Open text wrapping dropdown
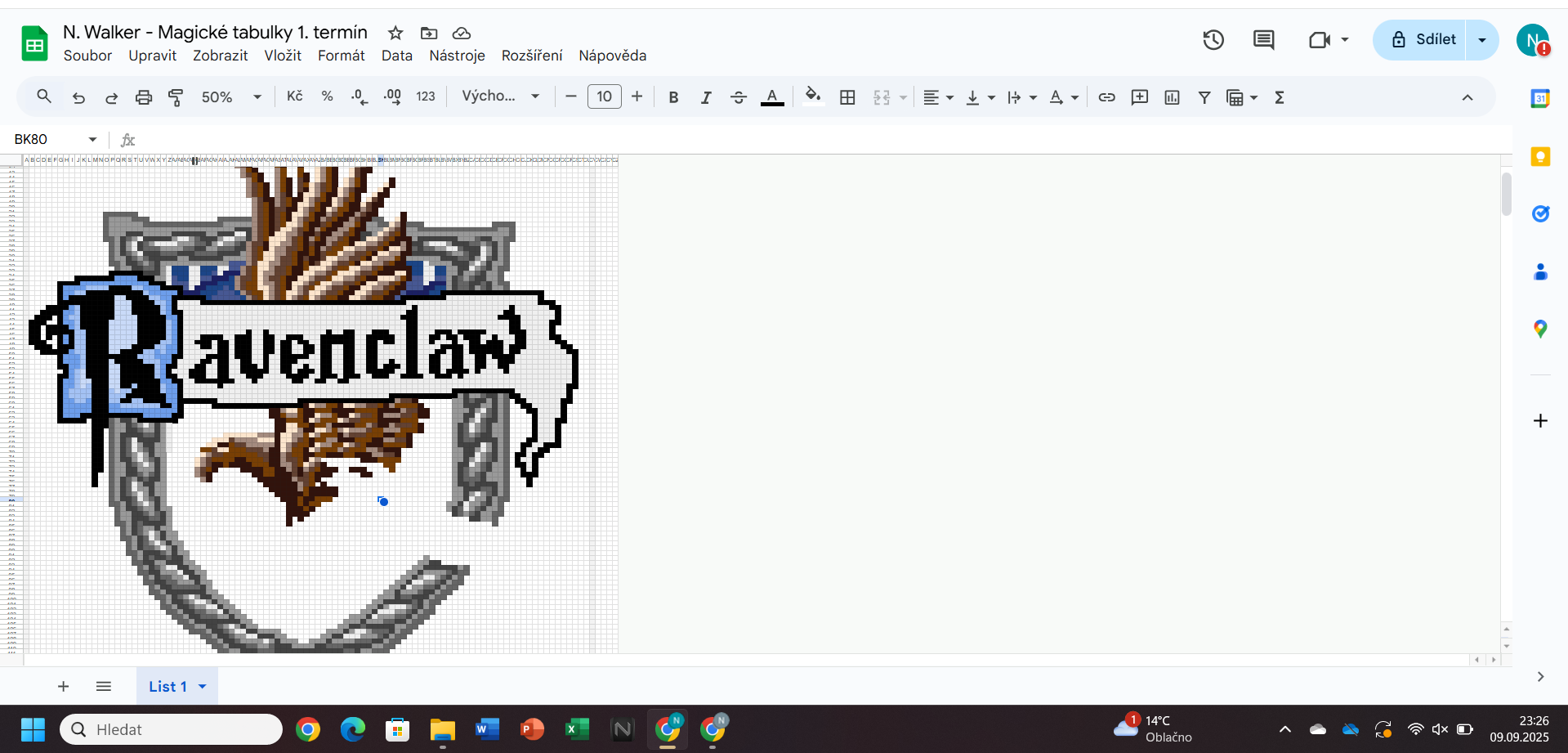The height and width of the screenshot is (753, 1568). pyautogui.click(x=1021, y=97)
